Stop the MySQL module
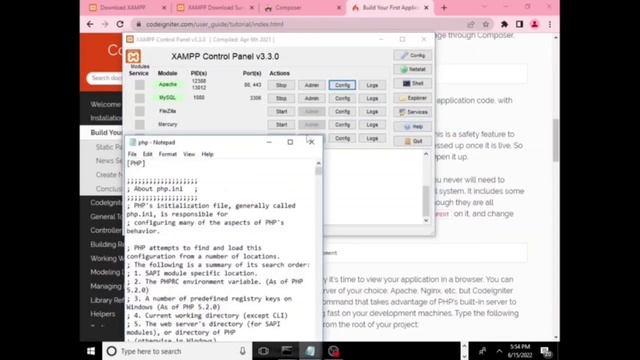The width and height of the screenshot is (640, 360). pyautogui.click(x=281, y=98)
